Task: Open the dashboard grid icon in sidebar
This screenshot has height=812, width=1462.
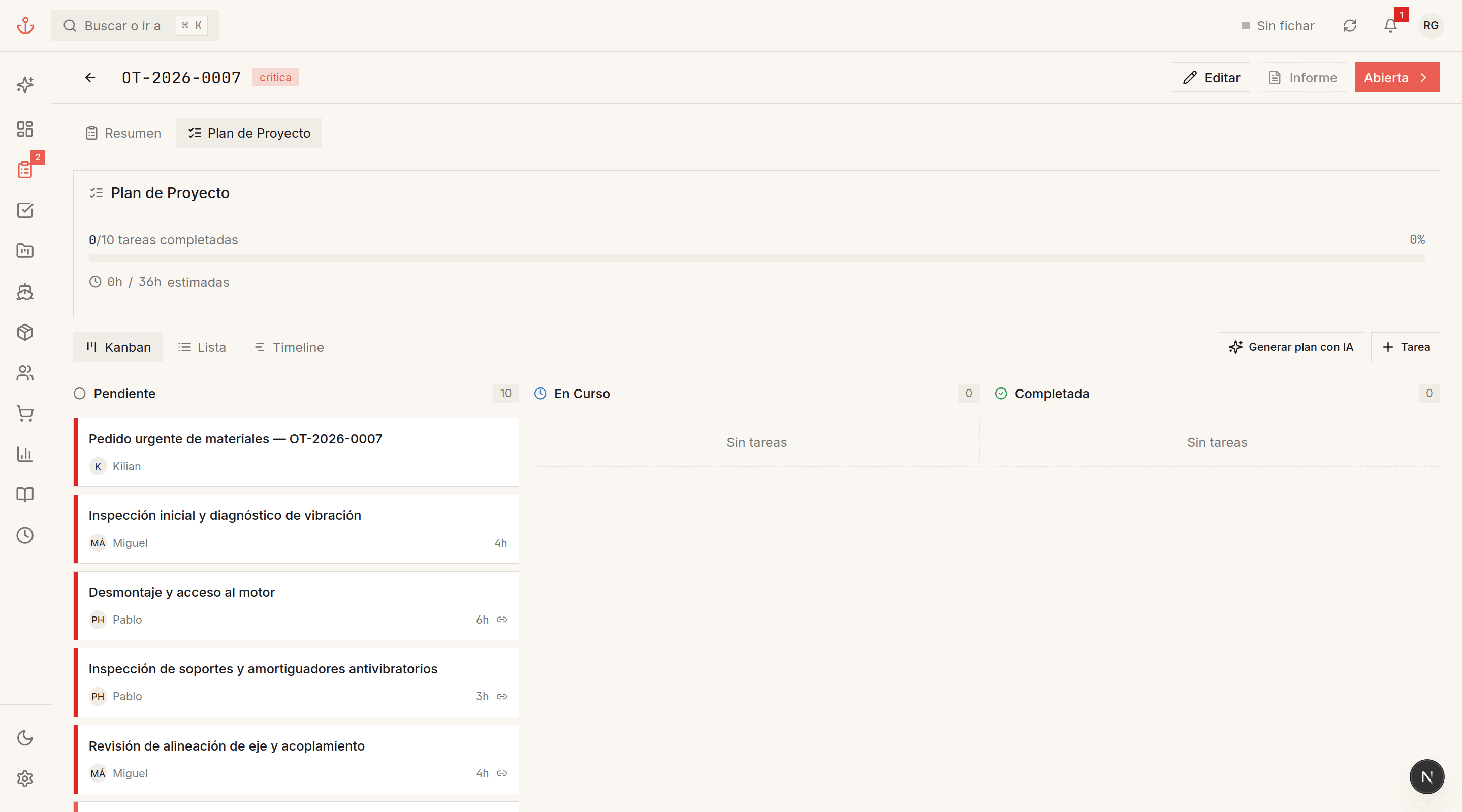Action: tap(25, 129)
